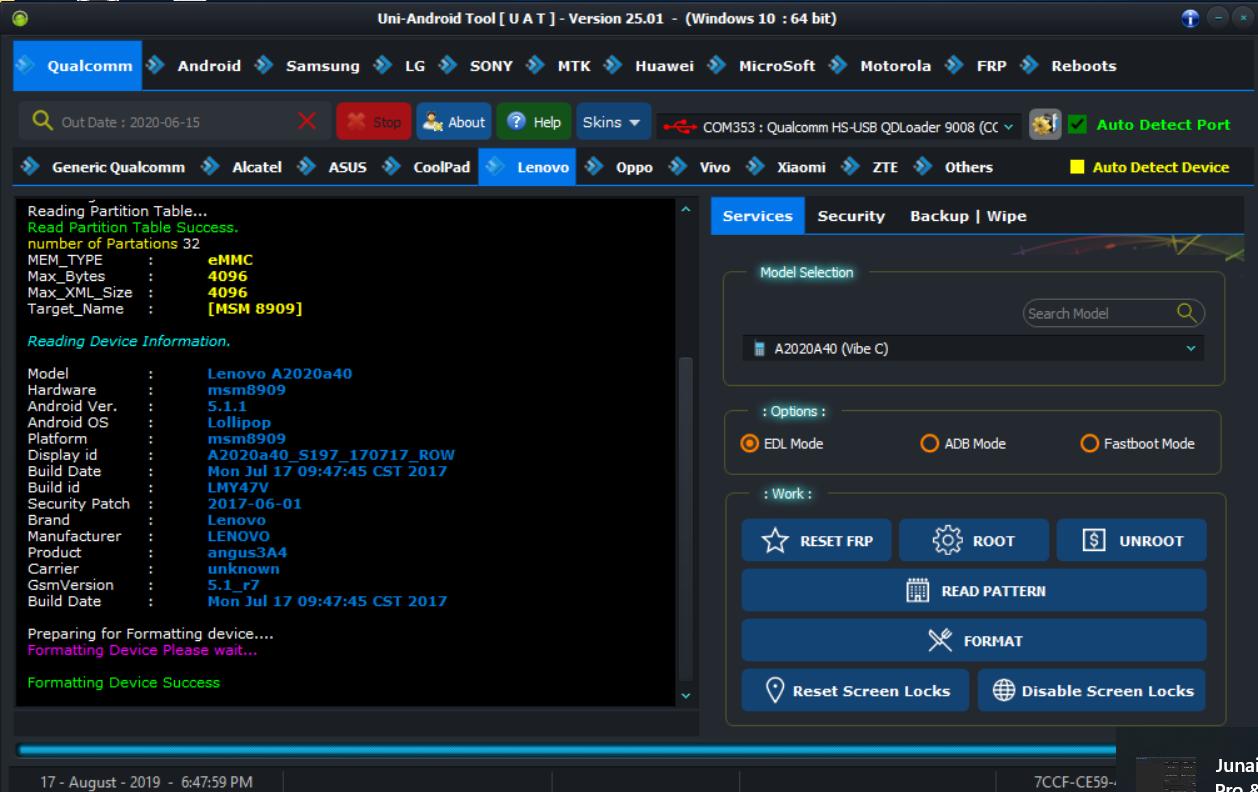Click the Reset Screen Locks button
1258x792 pixels.
tap(855, 690)
